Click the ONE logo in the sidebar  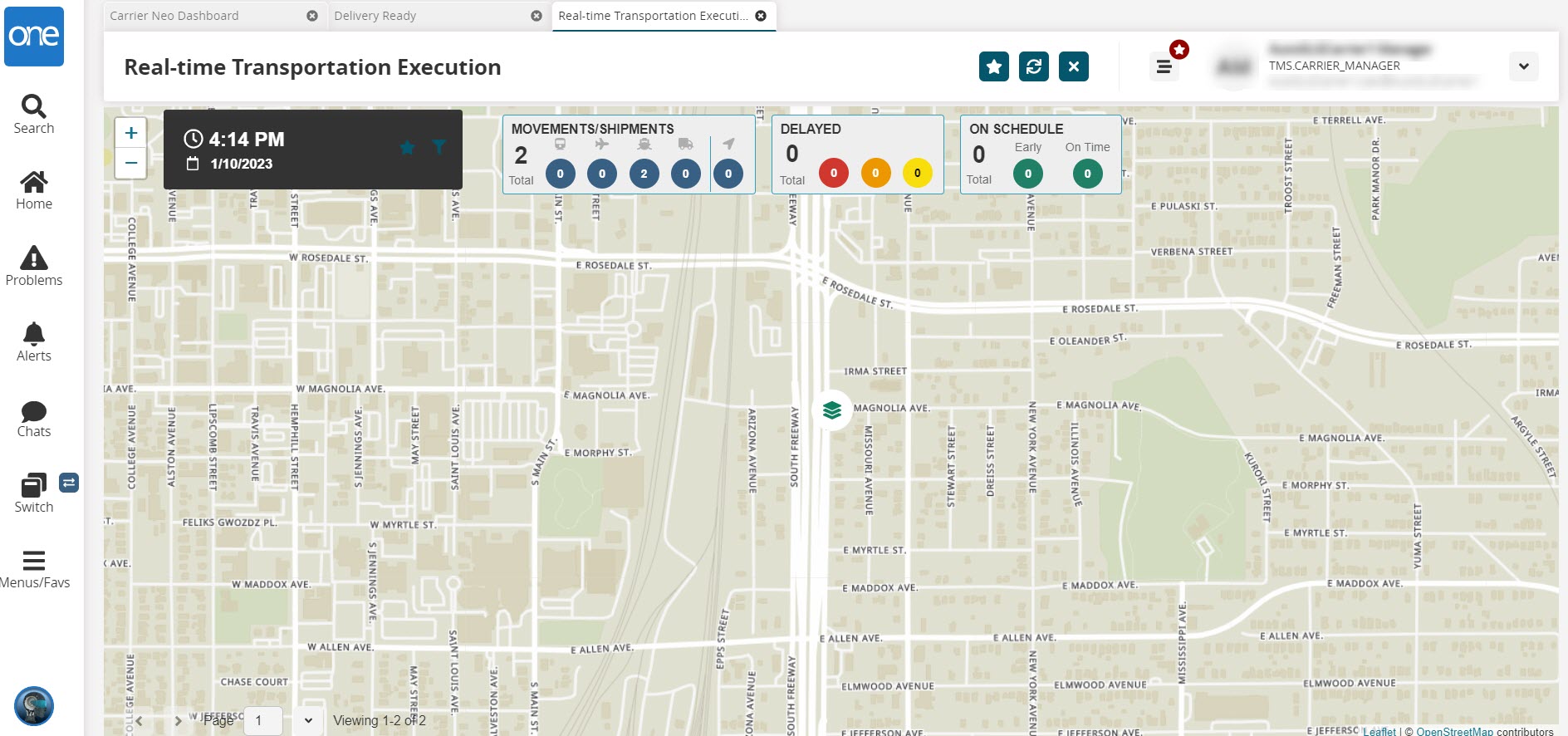(34, 37)
